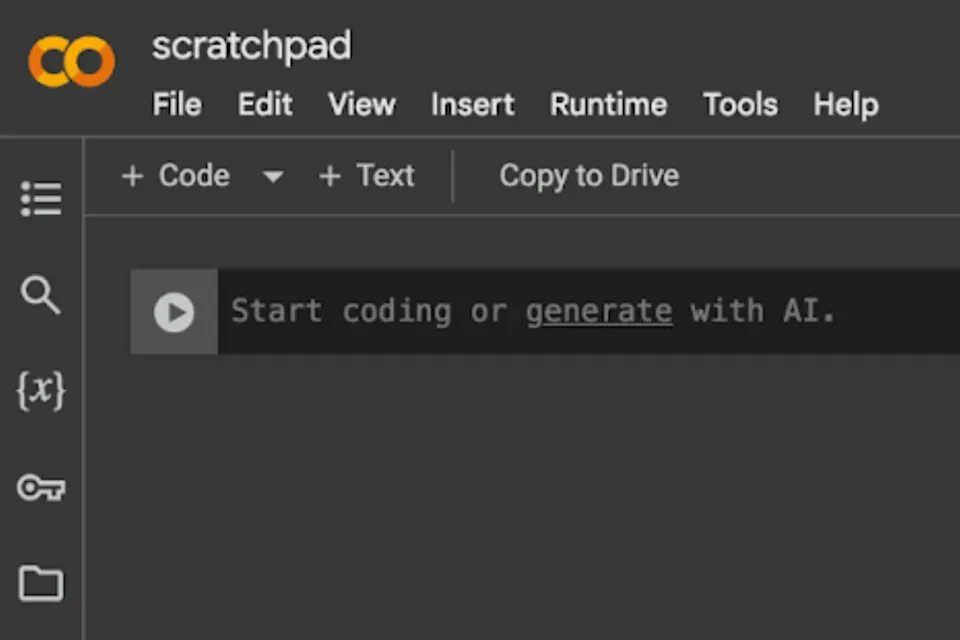The image size is (960, 640).
Task: Open the Insert menu
Action: (472, 104)
